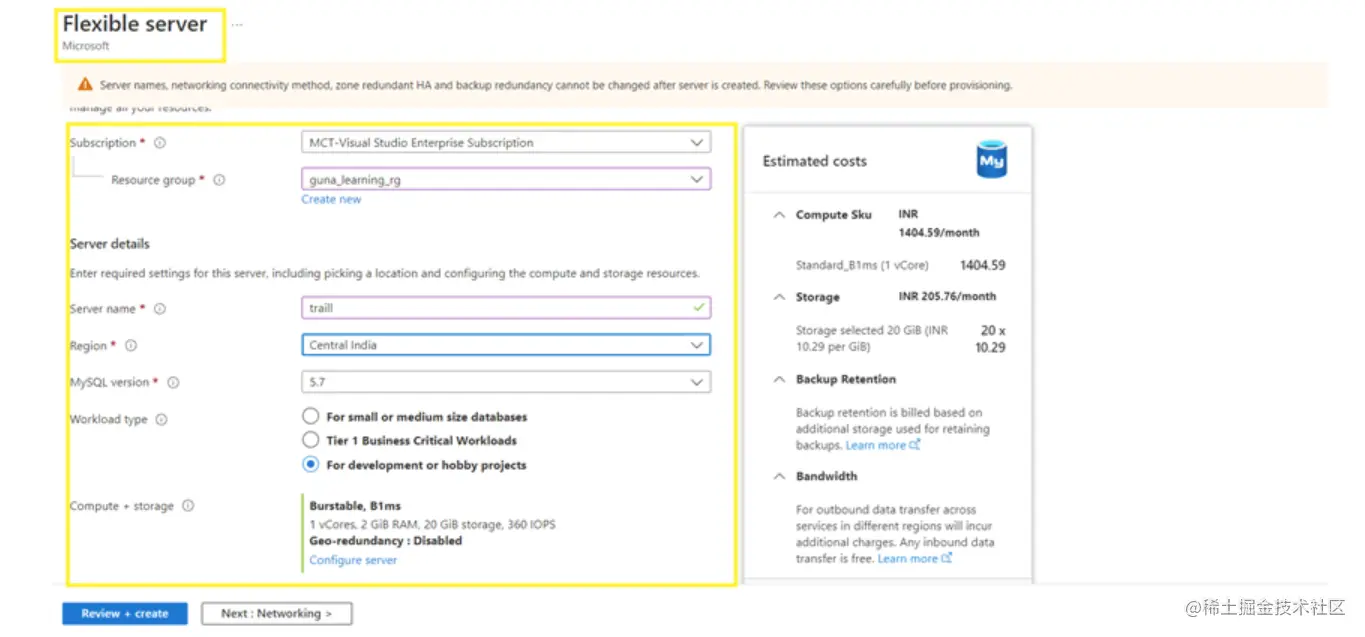Collapse the Backup Retention section
Viewport: 1365px width, 637px height.
(779, 379)
